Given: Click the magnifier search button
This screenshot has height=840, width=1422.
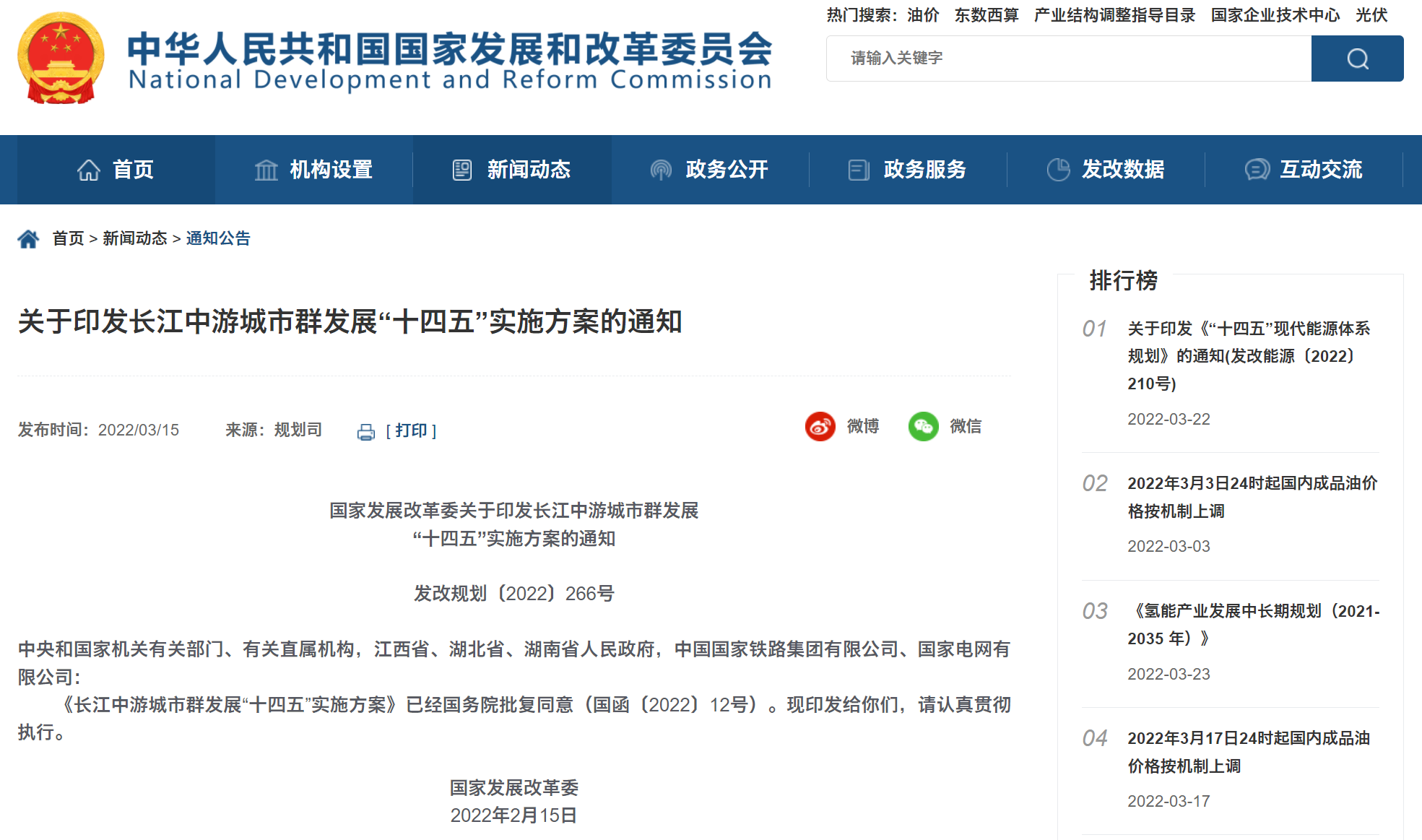Looking at the screenshot, I should [x=1356, y=59].
